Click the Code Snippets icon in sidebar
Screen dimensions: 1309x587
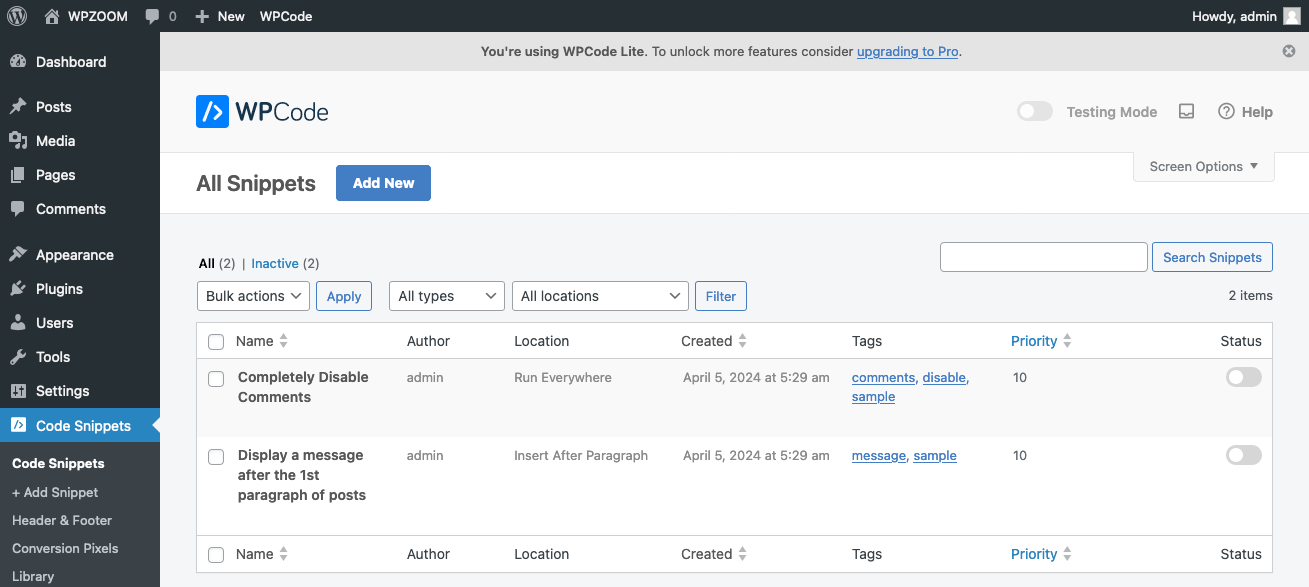tap(18, 425)
